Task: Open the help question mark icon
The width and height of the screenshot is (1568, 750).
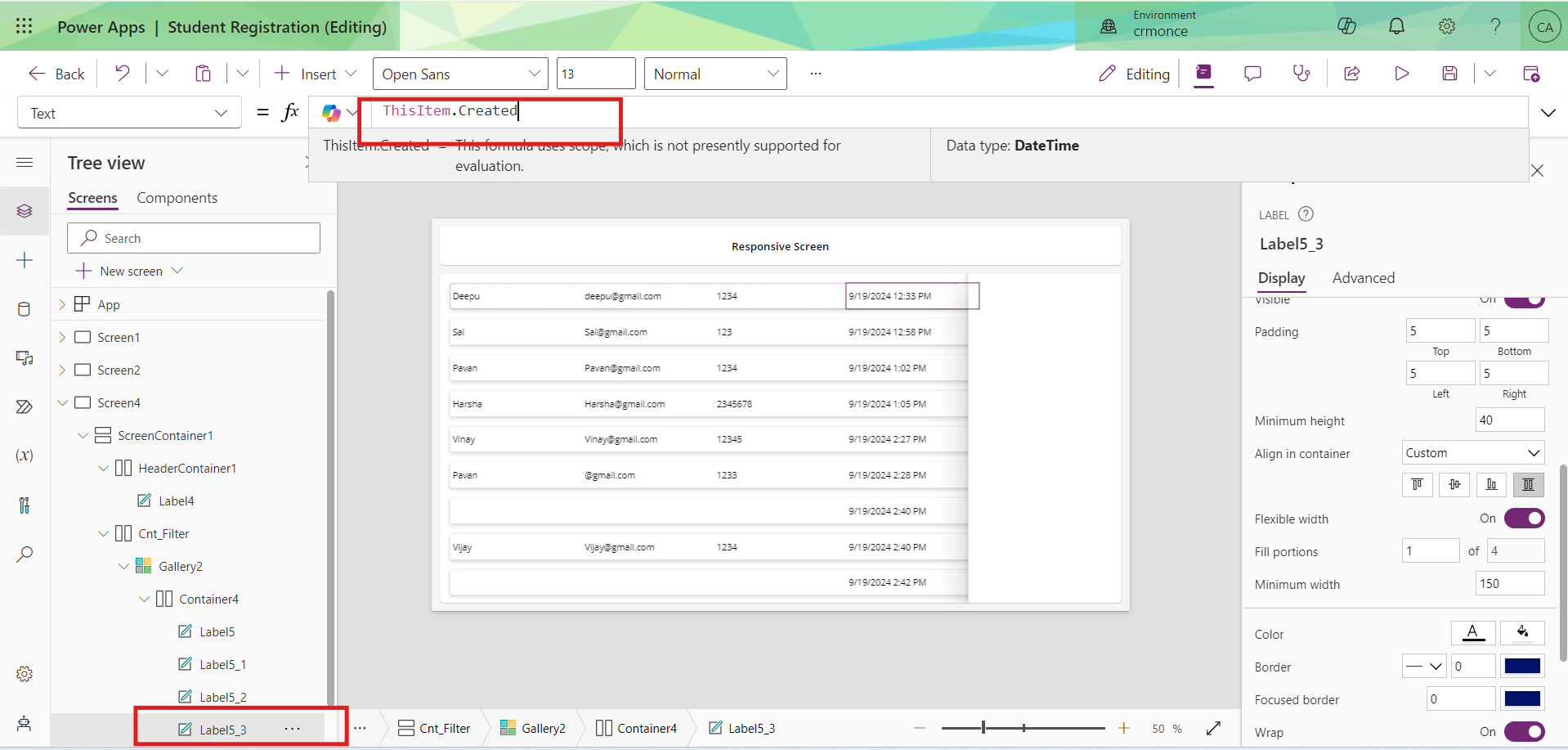Action: point(1495,26)
